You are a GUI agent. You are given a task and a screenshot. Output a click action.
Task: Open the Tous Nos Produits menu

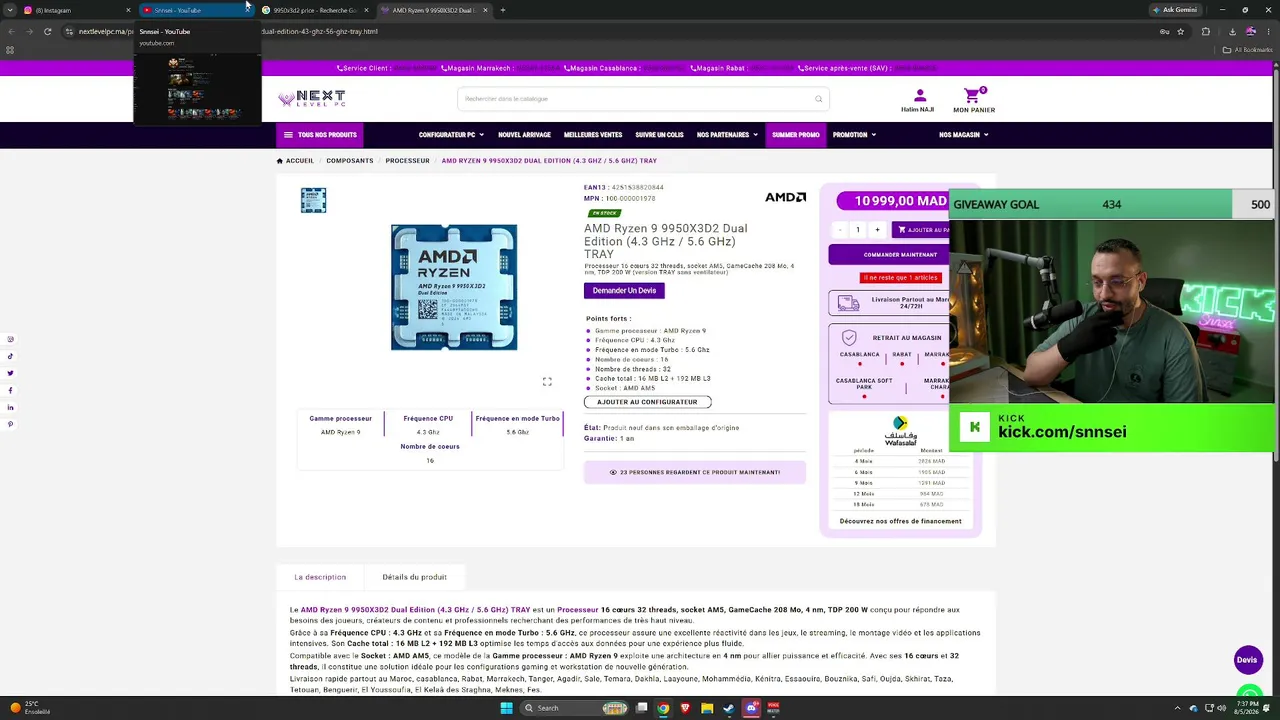320,135
